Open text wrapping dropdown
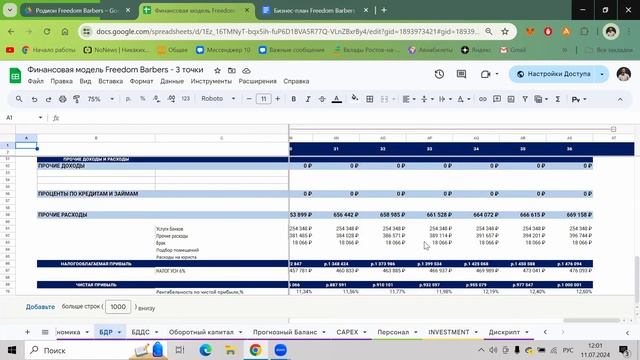Screen dimensions: 640x360 [445, 99]
